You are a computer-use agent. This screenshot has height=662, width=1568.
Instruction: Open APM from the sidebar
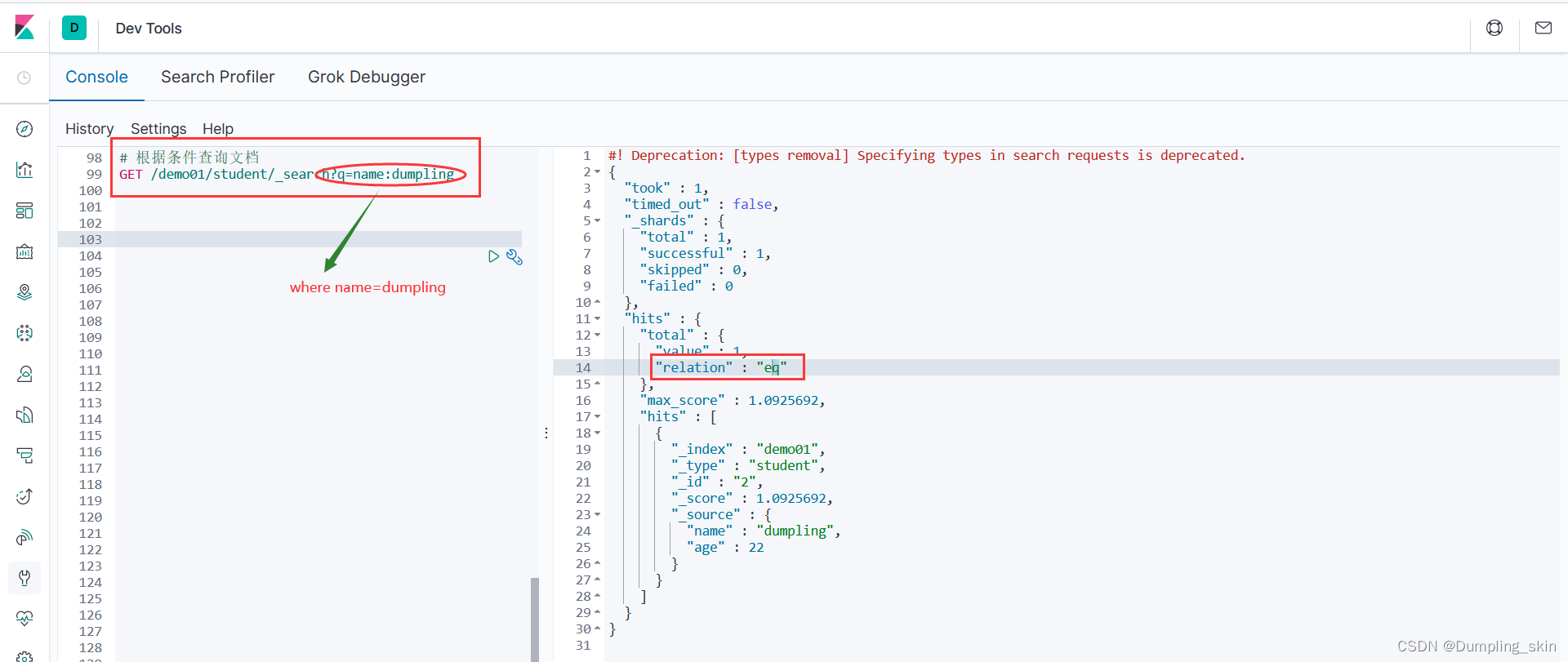(24, 455)
